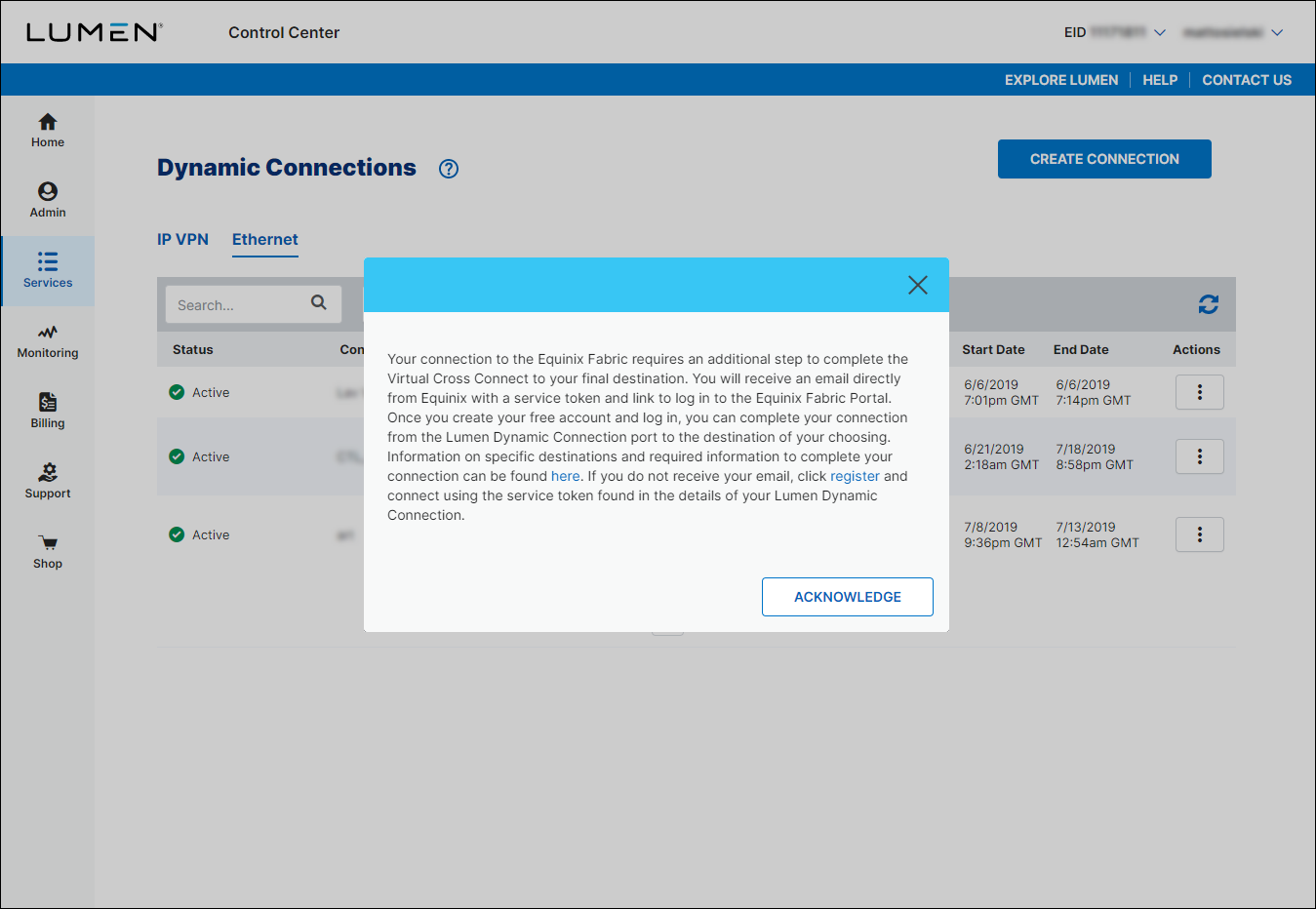Open the Help menu
This screenshot has height=909, width=1316.
pos(1160,80)
